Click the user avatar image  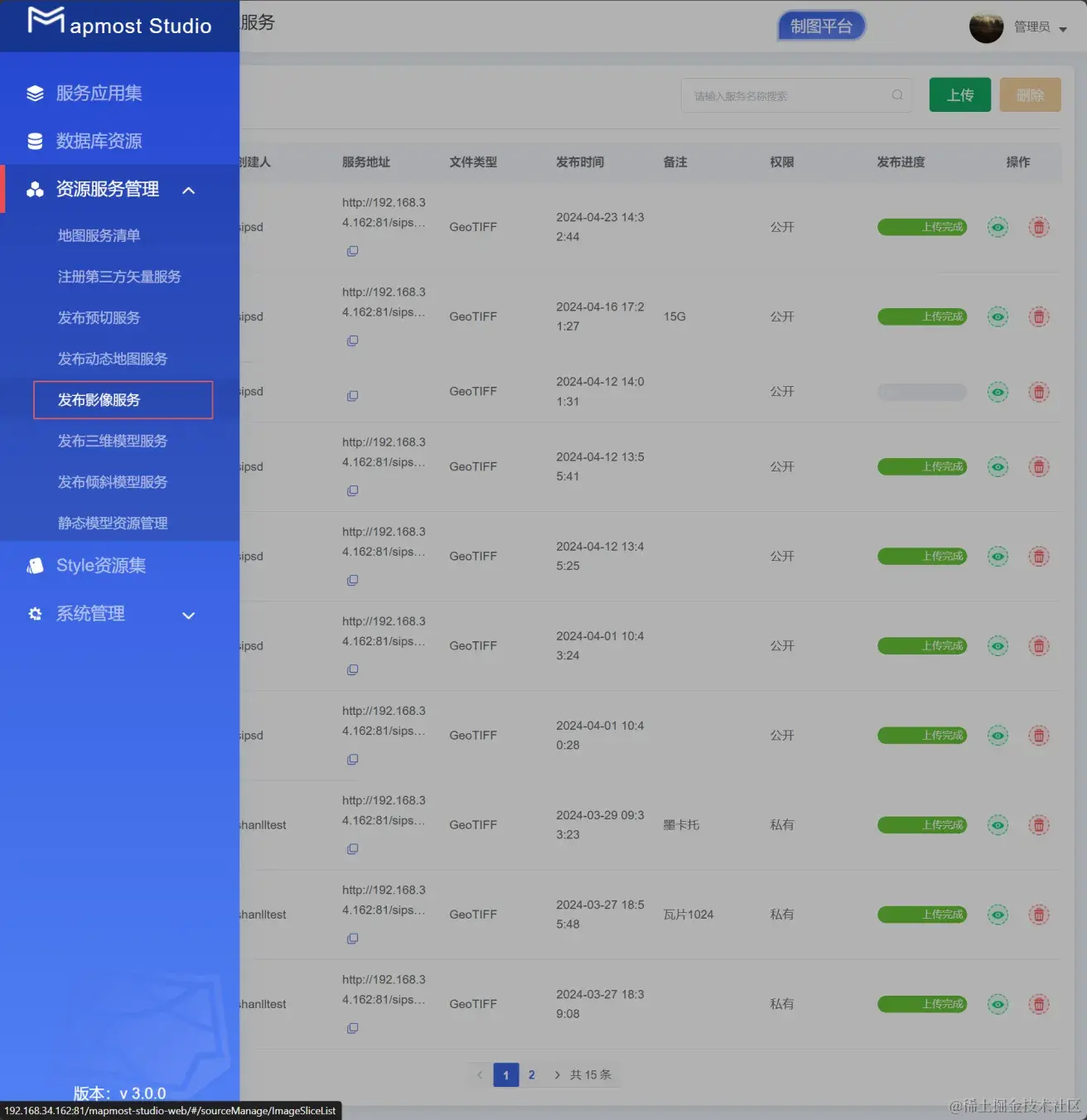[x=987, y=27]
